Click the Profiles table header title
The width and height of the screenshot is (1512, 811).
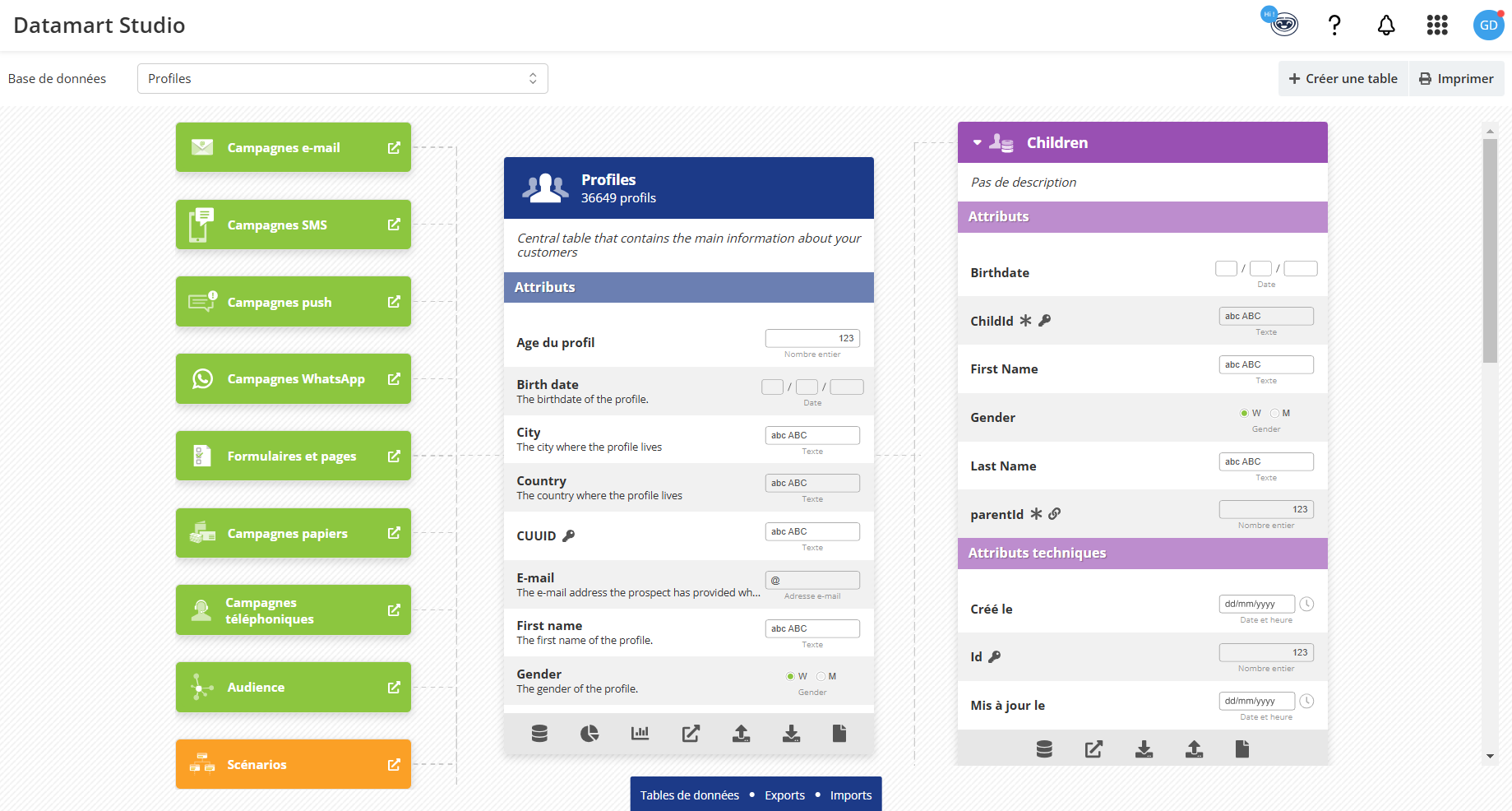pos(608,179)
